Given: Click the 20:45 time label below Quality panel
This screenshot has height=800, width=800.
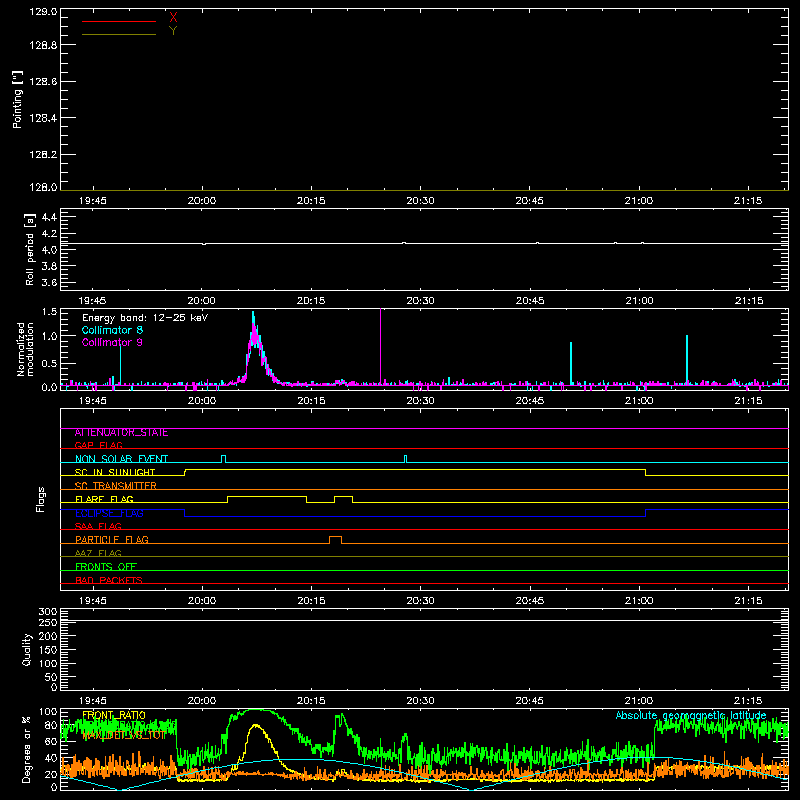Looking at the screenshot, I should 530,701.
